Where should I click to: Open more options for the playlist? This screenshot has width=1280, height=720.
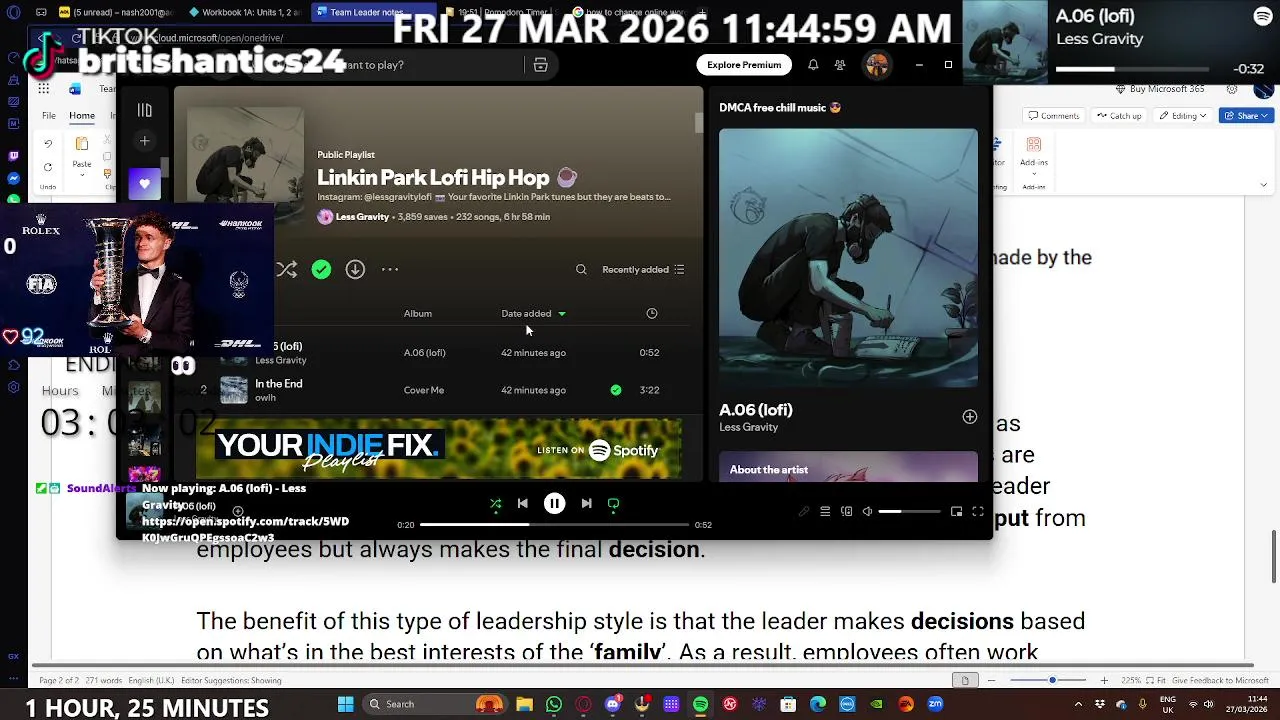tap(390, 269)
